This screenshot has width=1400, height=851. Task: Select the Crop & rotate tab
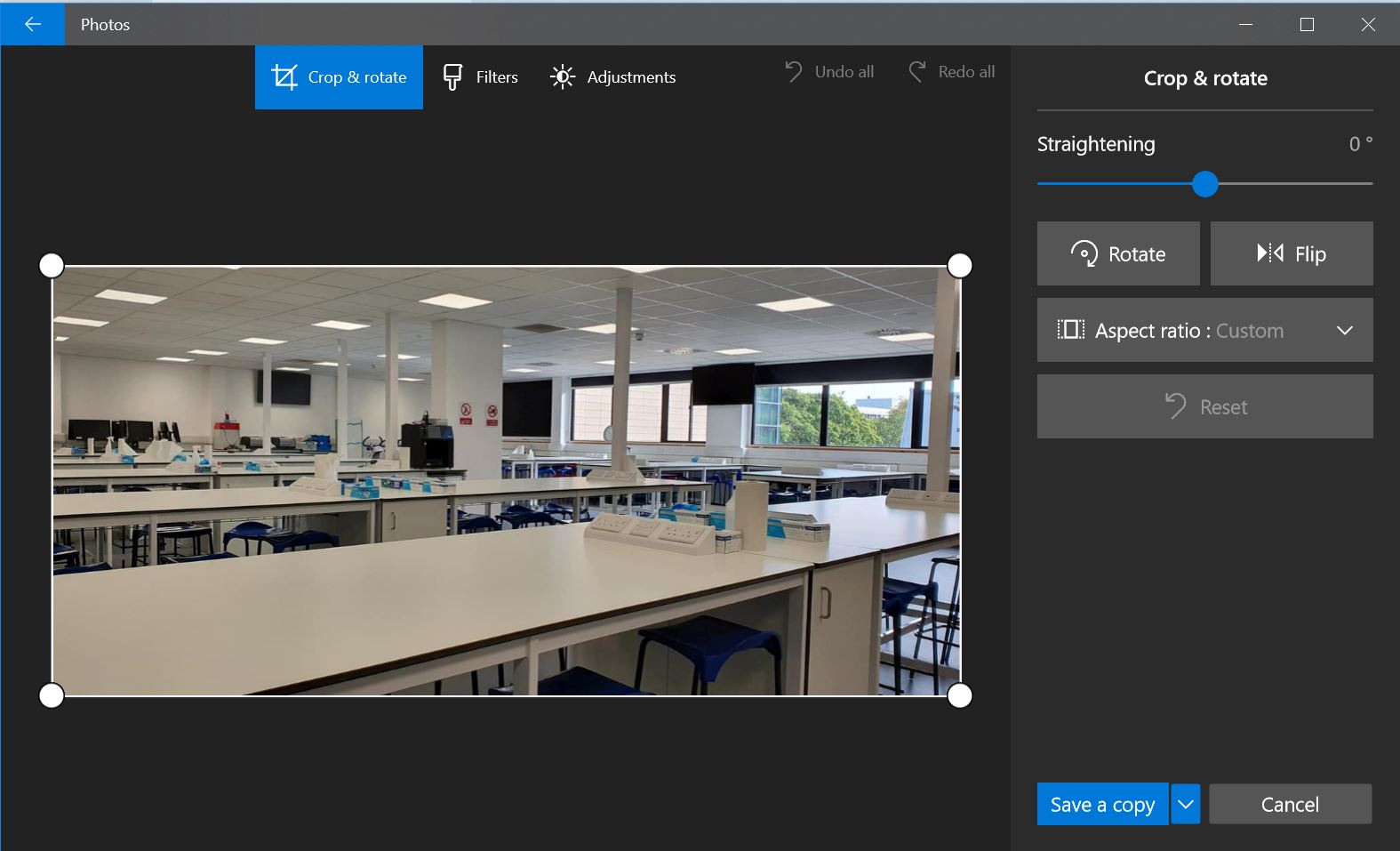tap(339, 77)
